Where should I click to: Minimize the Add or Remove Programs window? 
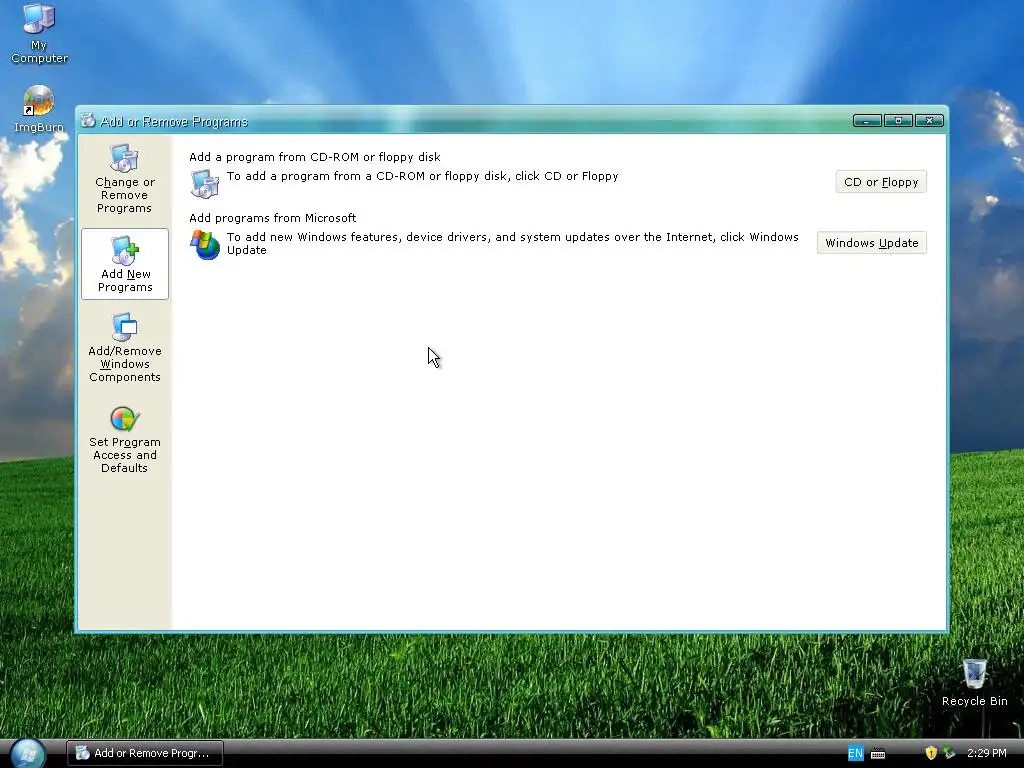867,121
